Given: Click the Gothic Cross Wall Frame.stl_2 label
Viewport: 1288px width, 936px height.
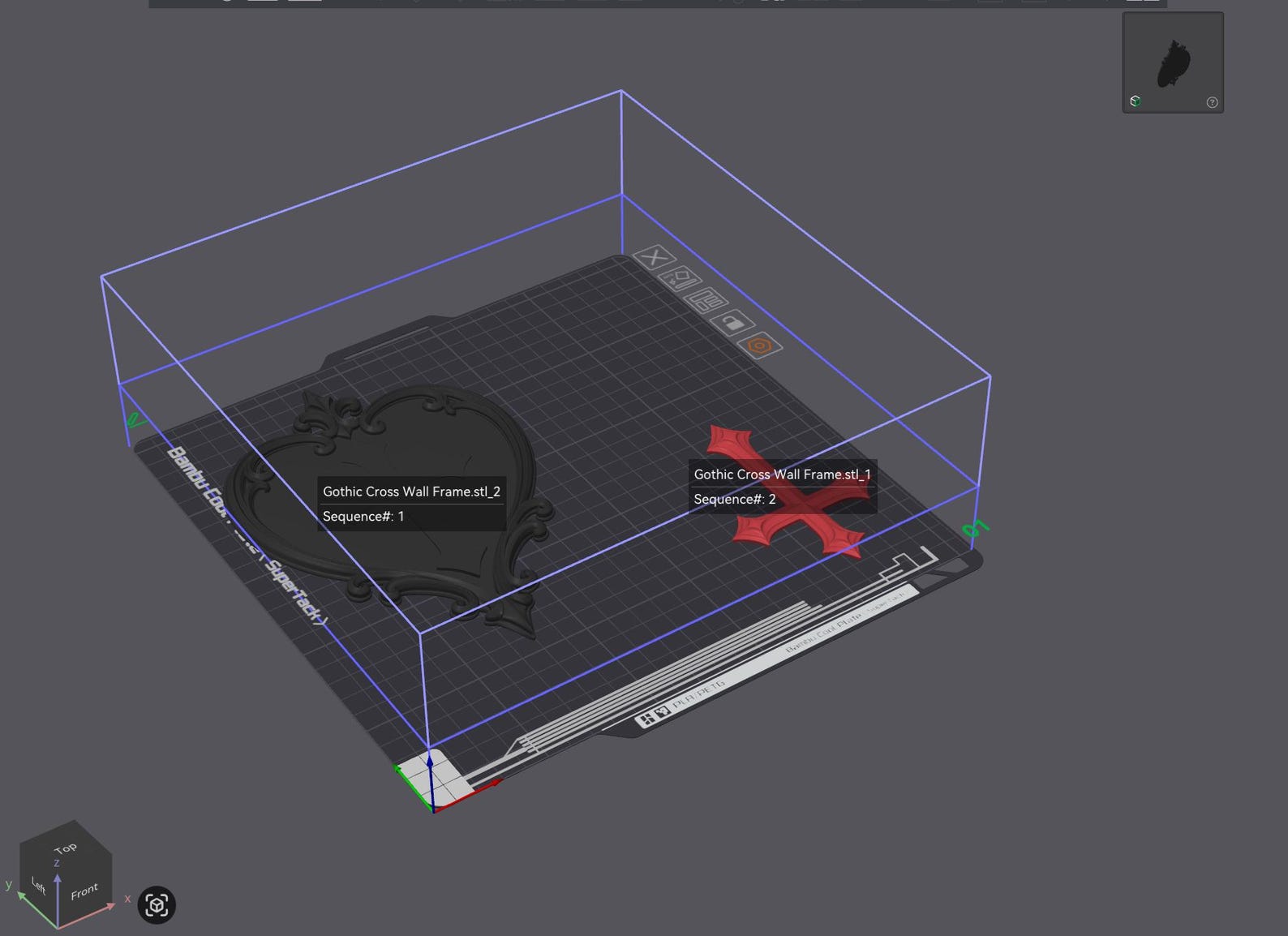Looking at the screenshot, I should click(x=411, y=492).
